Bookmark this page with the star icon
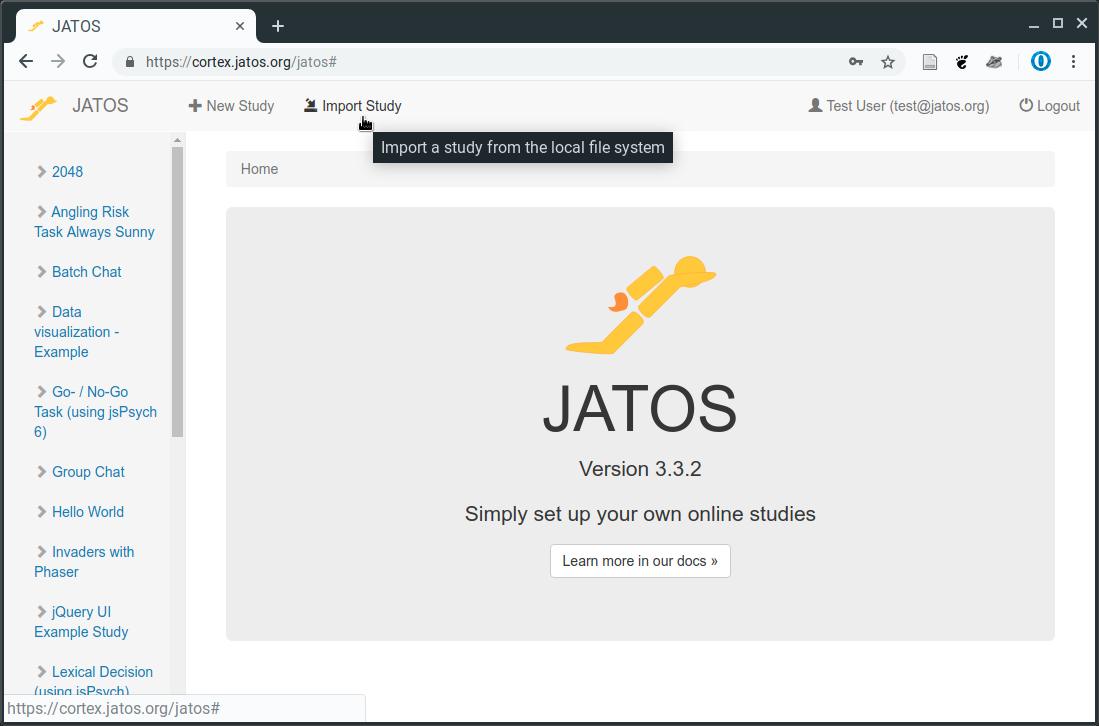This screenshot has height=726, width=1099. (x=888, y=62)
